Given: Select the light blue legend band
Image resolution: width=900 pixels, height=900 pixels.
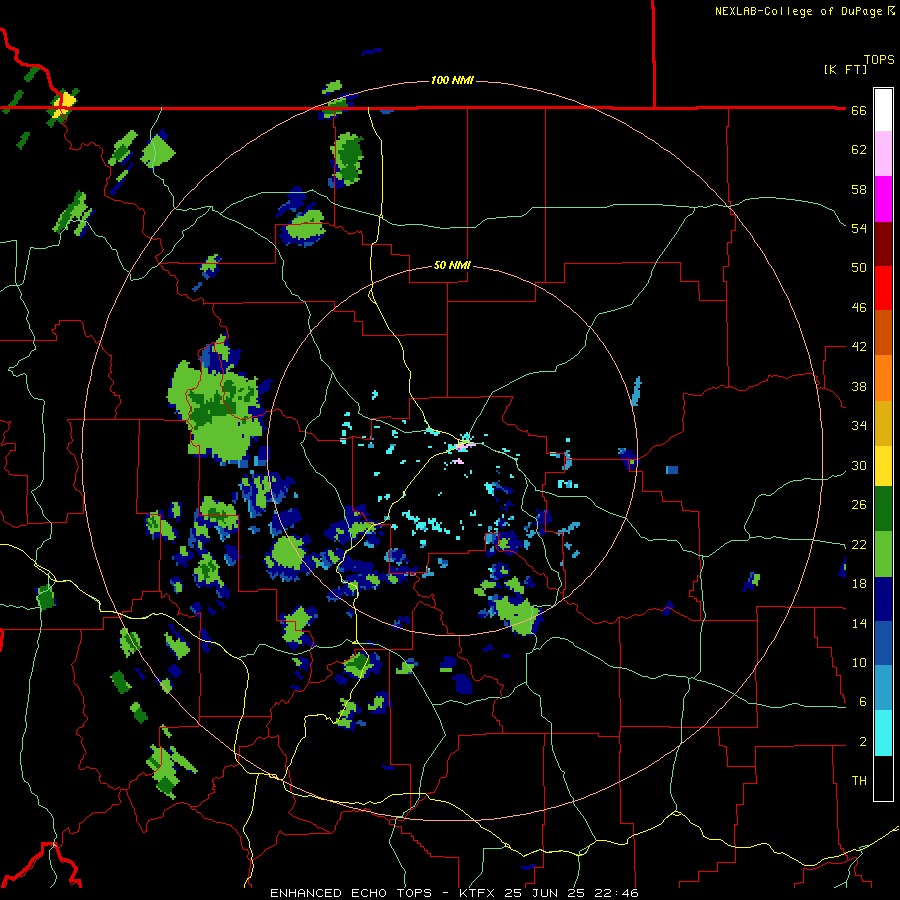Looking at the screenshot, I should (x=883, y=688).
